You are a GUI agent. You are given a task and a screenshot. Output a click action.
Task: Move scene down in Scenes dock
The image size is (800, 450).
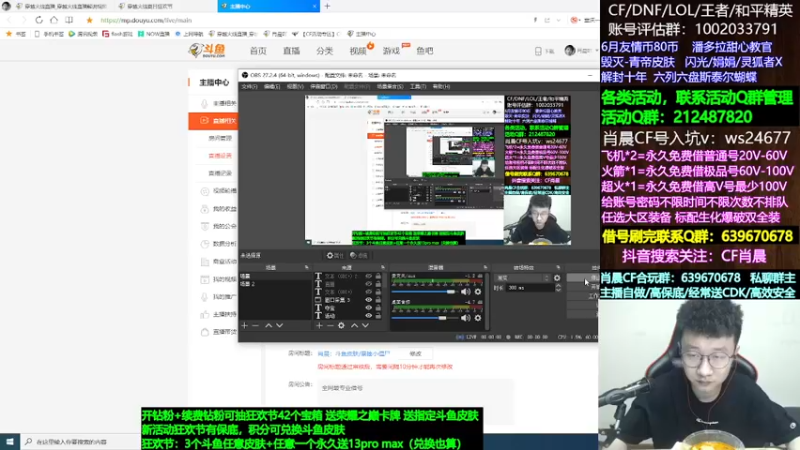click(x=280, y=326)
